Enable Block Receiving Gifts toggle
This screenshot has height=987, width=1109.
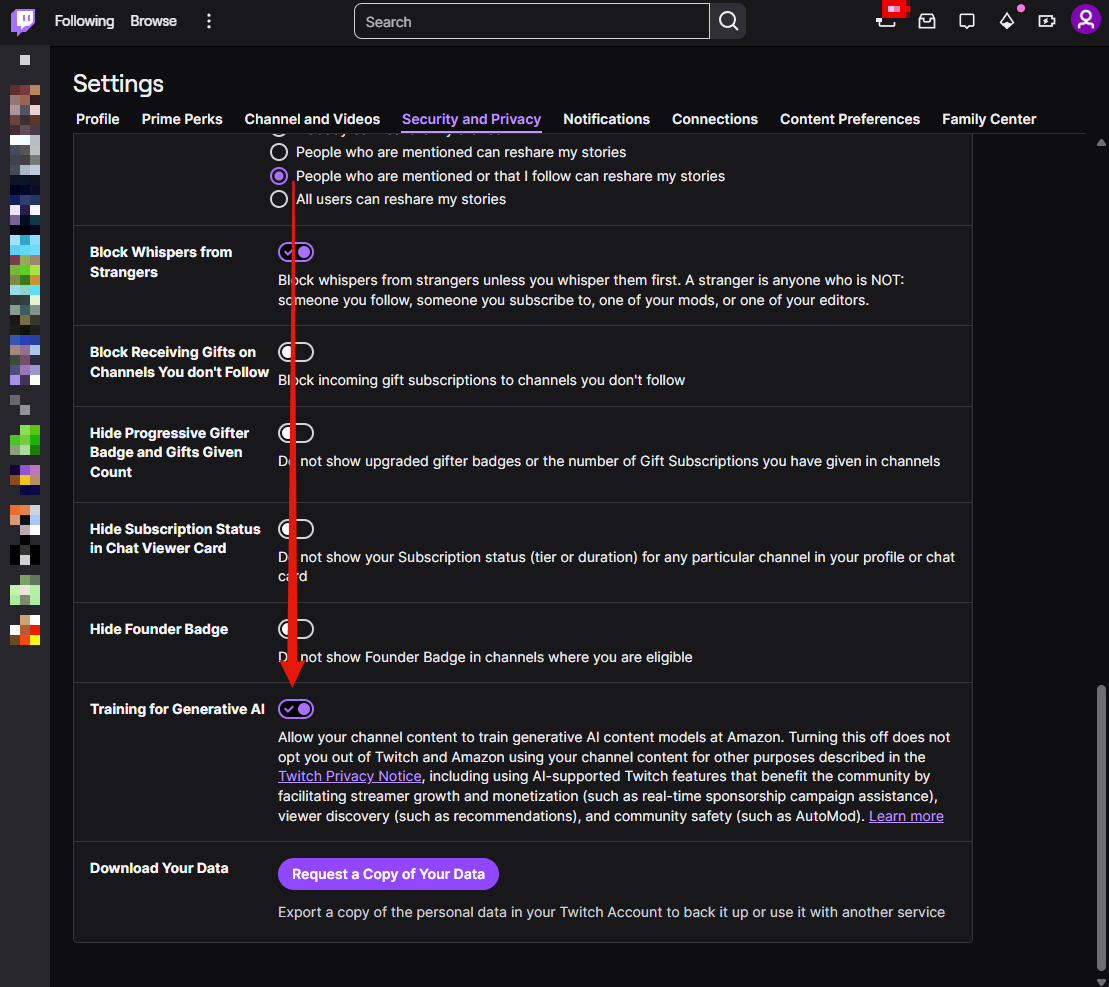pos(296,351)
